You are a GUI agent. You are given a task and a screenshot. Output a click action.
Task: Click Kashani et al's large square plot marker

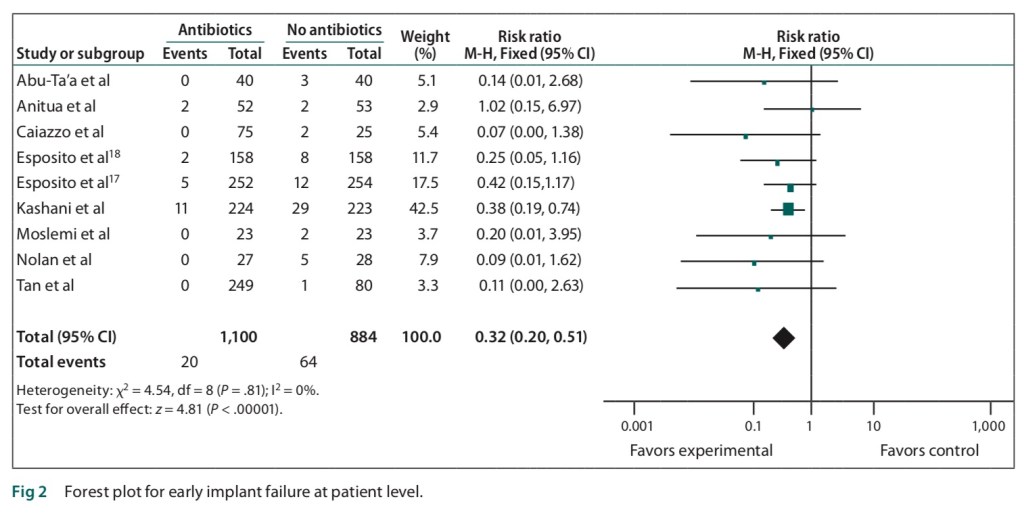[788, 209]
